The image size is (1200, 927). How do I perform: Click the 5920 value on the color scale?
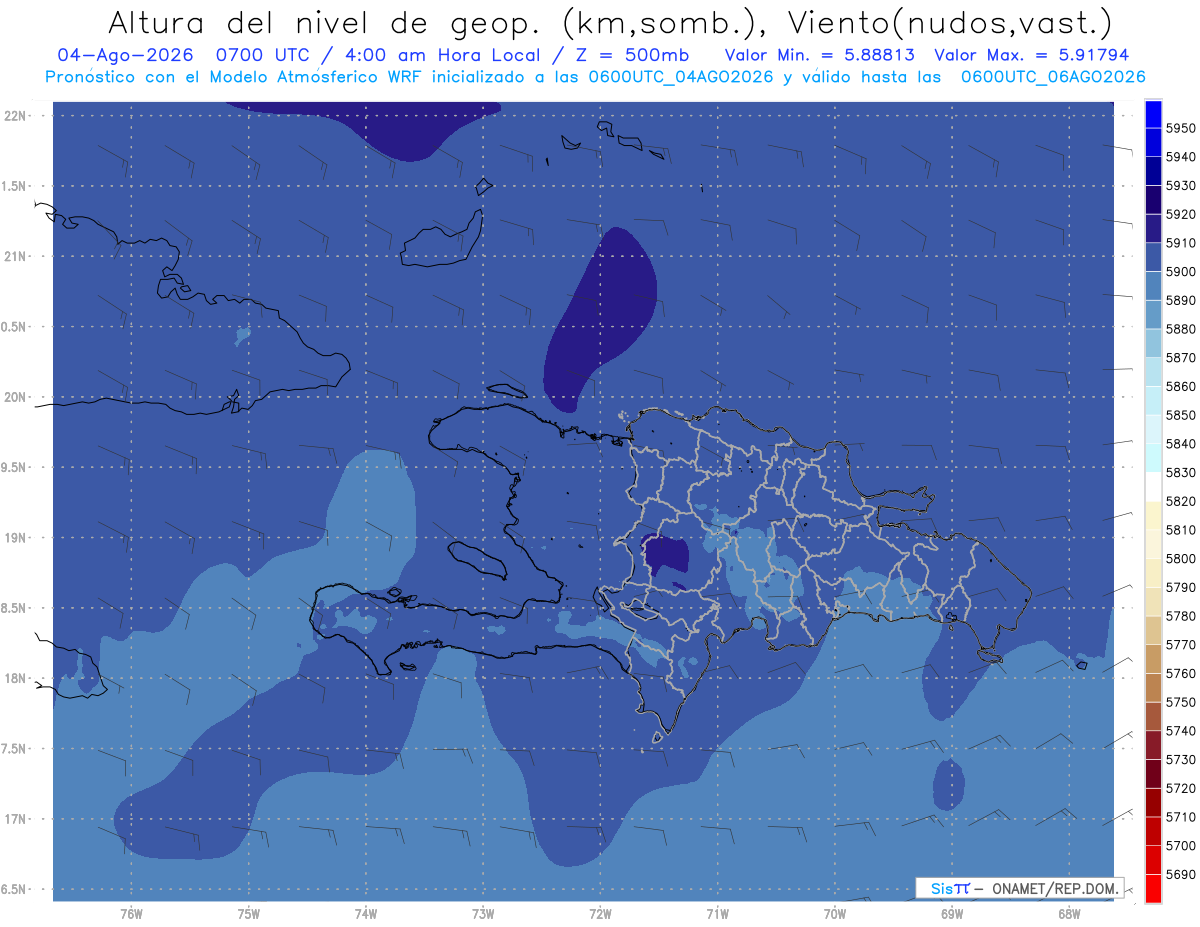(1181, 214)
